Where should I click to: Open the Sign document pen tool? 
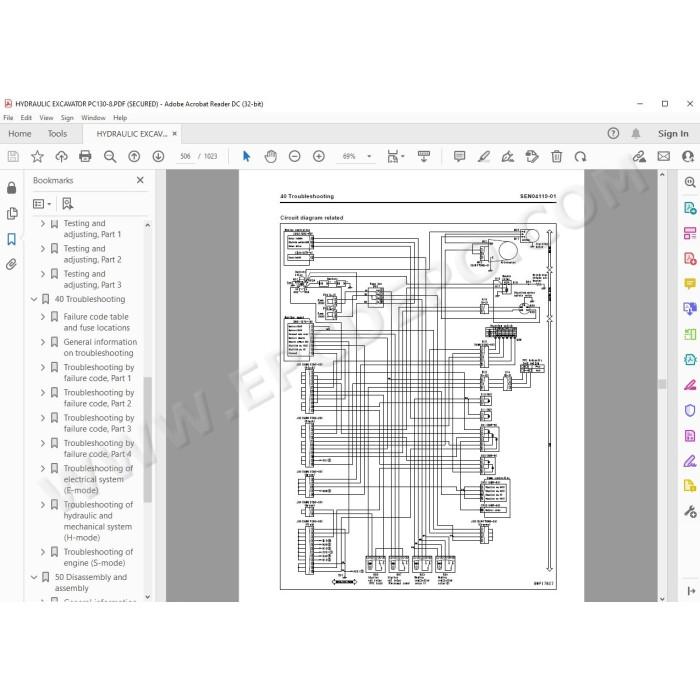click(x=508, y=156)
